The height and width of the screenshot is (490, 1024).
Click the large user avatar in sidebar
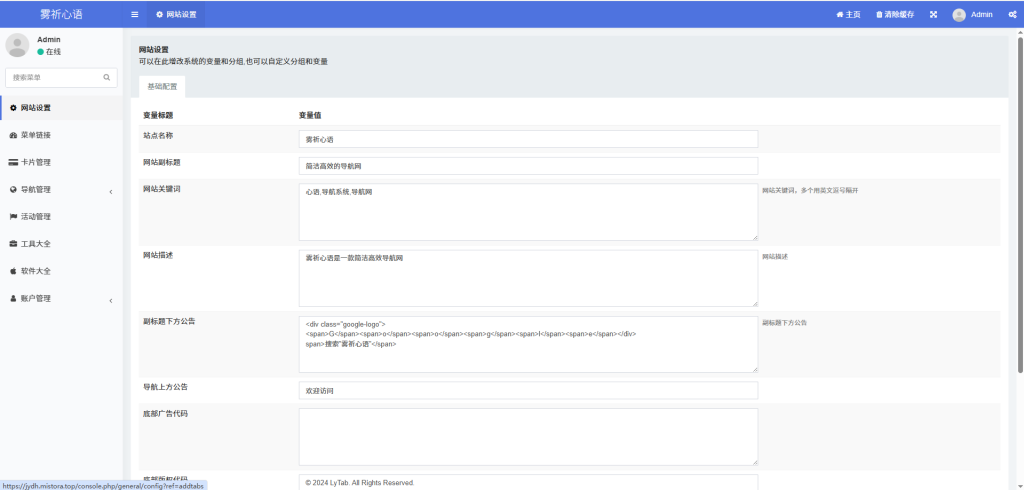click(x=17, y=45)
